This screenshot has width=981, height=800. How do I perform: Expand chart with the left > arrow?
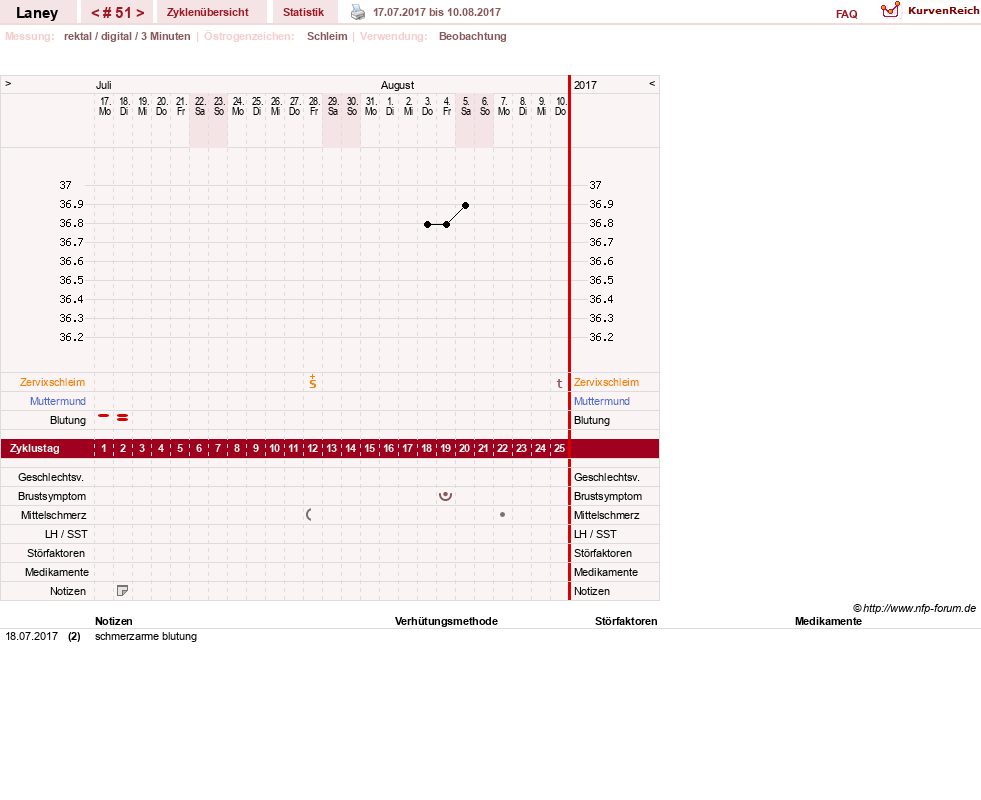8,83
